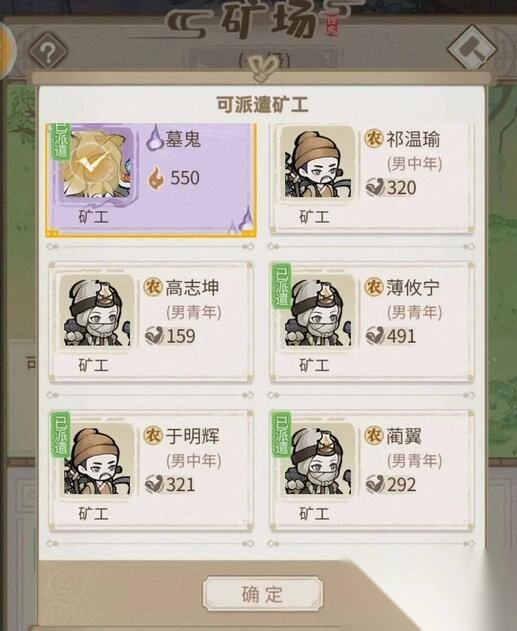Click the 农 badge next to 高志坤

(153, 287)
